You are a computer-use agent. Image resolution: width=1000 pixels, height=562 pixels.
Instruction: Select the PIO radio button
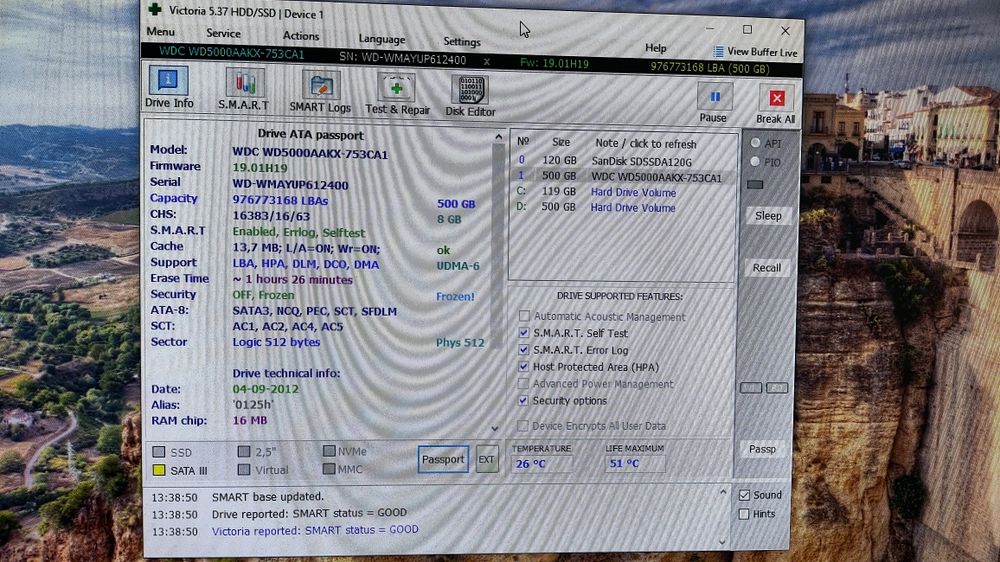pos(755,161)
